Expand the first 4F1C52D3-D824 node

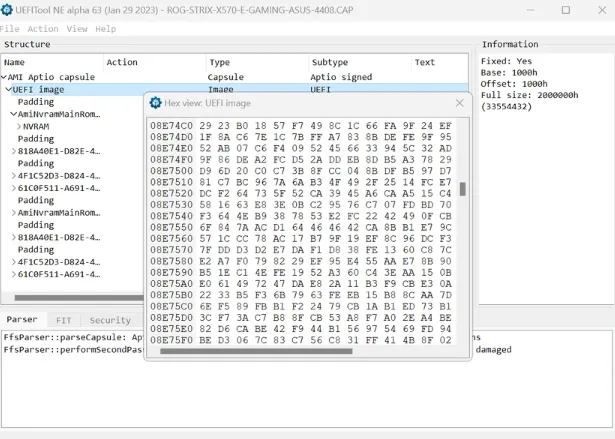point(14,176)
